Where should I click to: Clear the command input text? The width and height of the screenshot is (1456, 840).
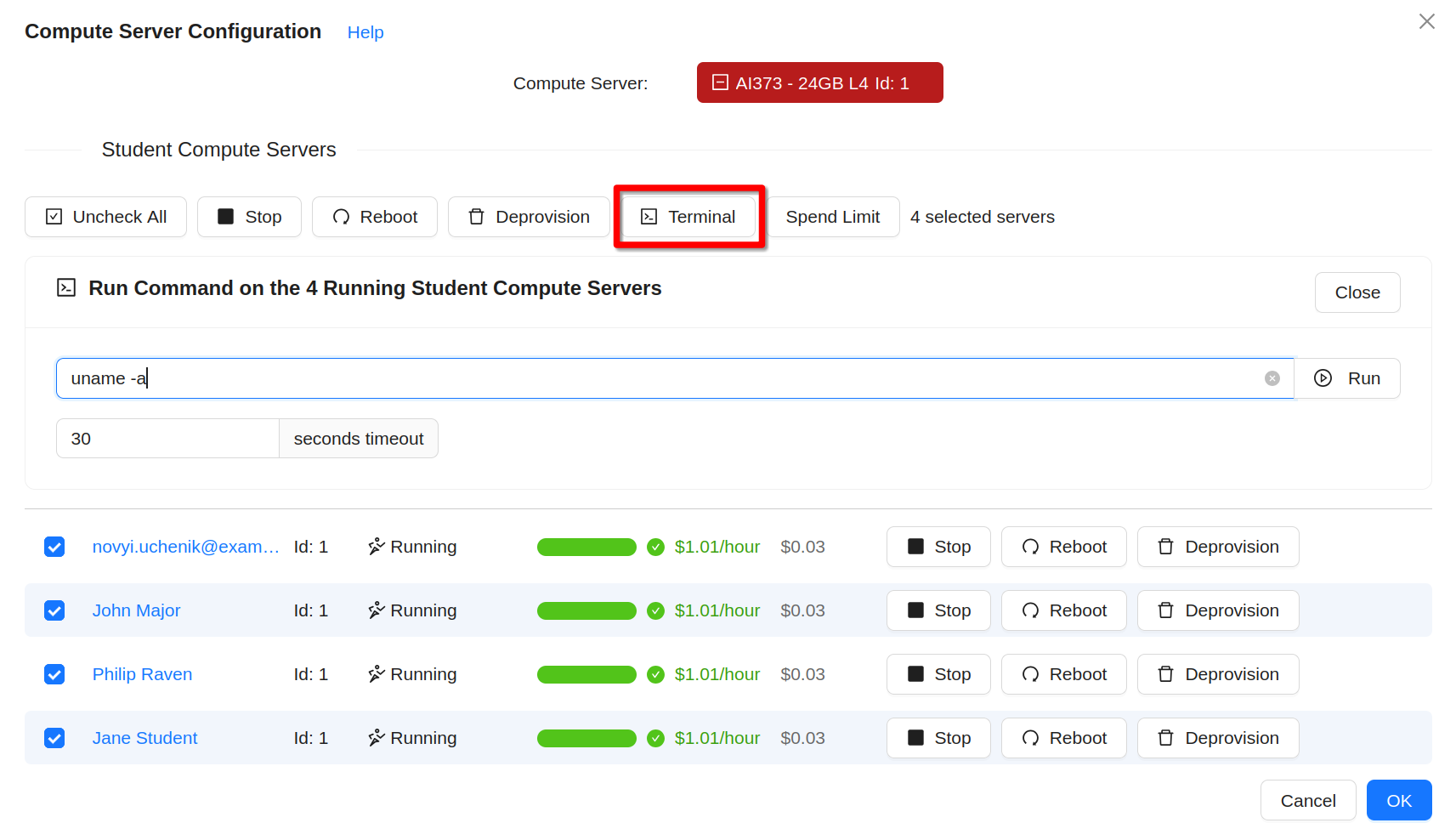point(1272,378)
